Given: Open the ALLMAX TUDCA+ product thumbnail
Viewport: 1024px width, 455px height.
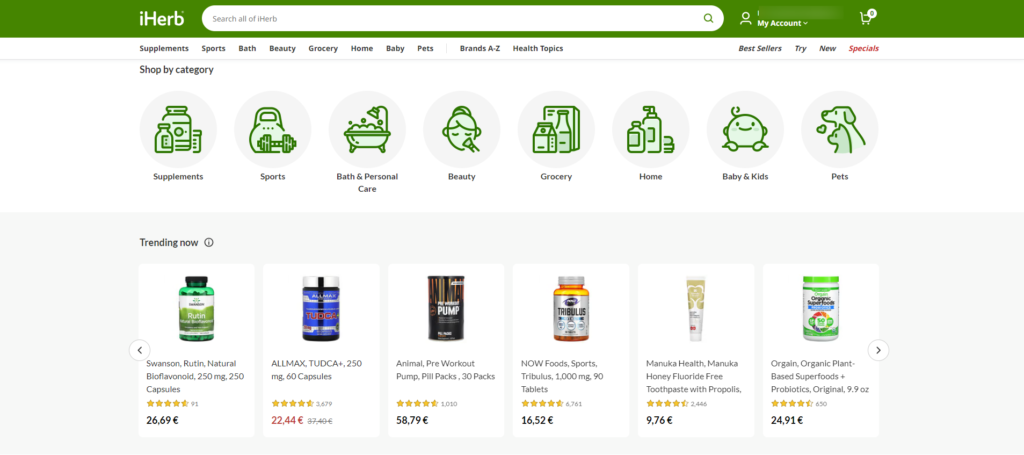Looking at the screenshot, I should [x=321, y=308].
